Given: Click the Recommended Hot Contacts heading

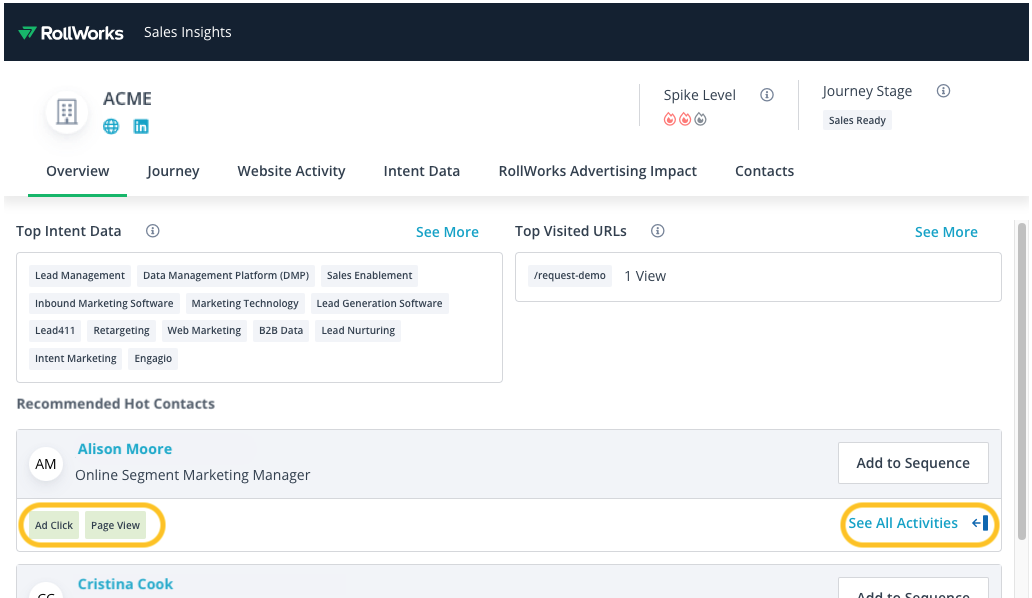Looking at the screenshot, I should coord(116,404).
